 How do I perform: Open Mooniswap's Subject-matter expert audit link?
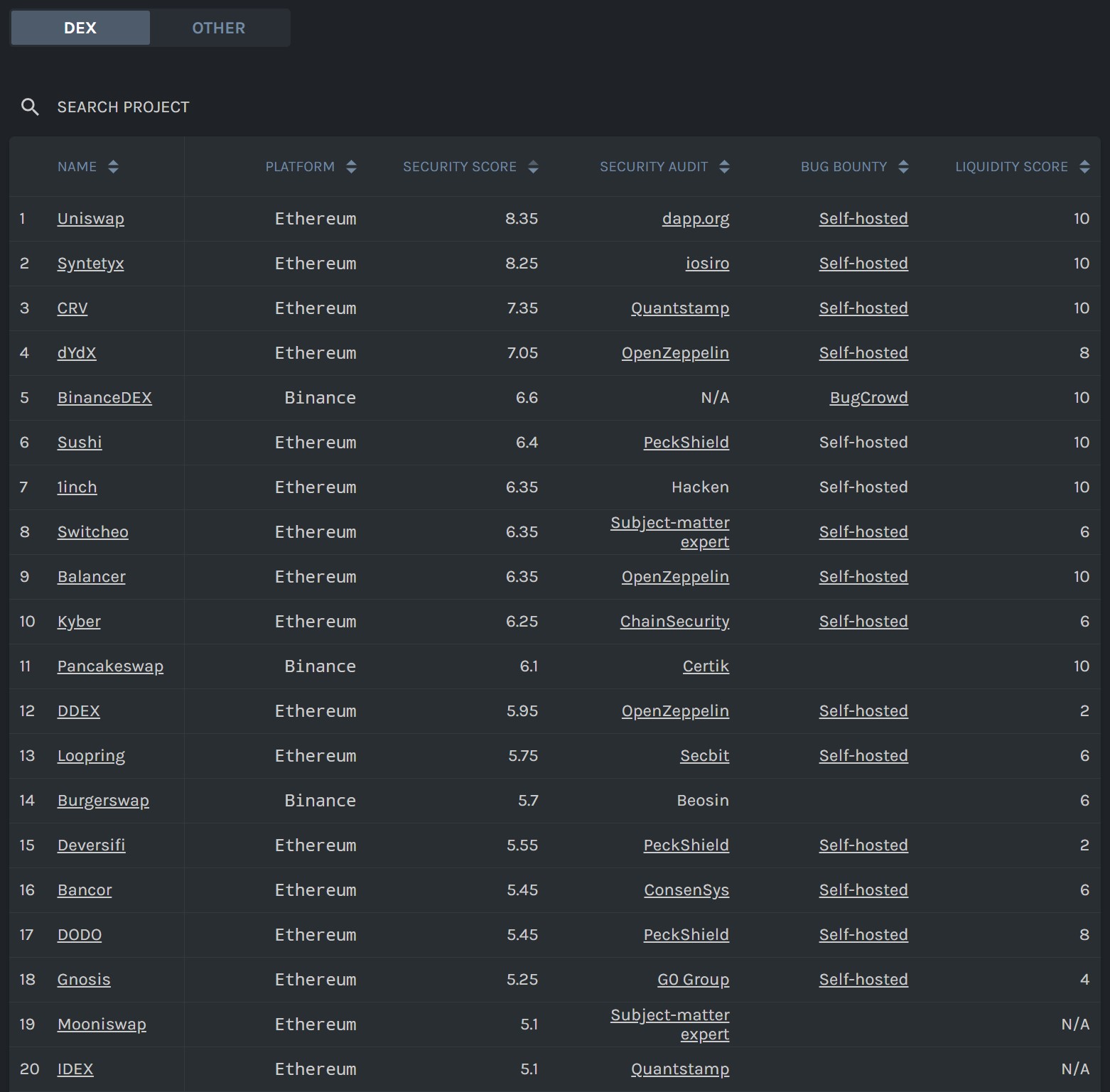tap(670, 1025)
